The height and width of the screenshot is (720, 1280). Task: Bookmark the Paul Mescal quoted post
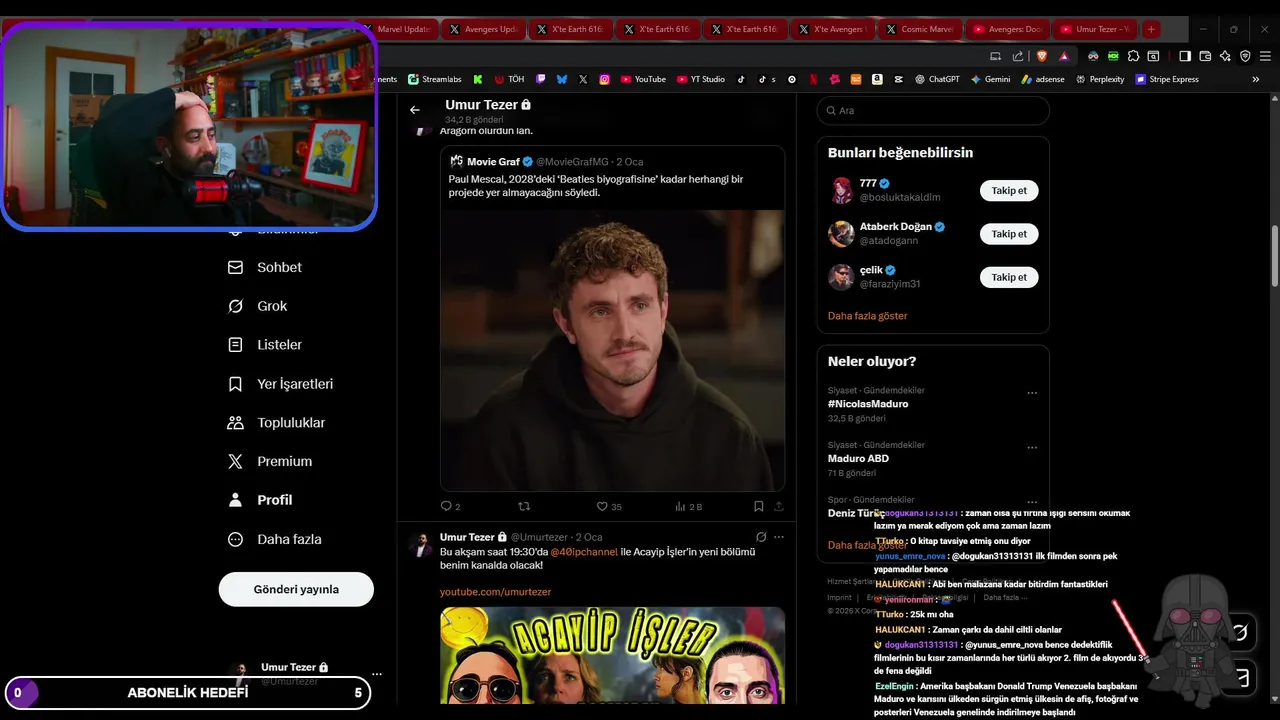[759, 506]
